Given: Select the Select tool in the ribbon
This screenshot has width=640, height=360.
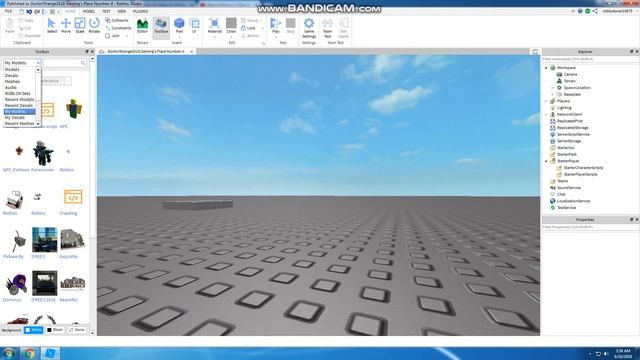Looking at the screenshot, I should (x=51, y=26).
